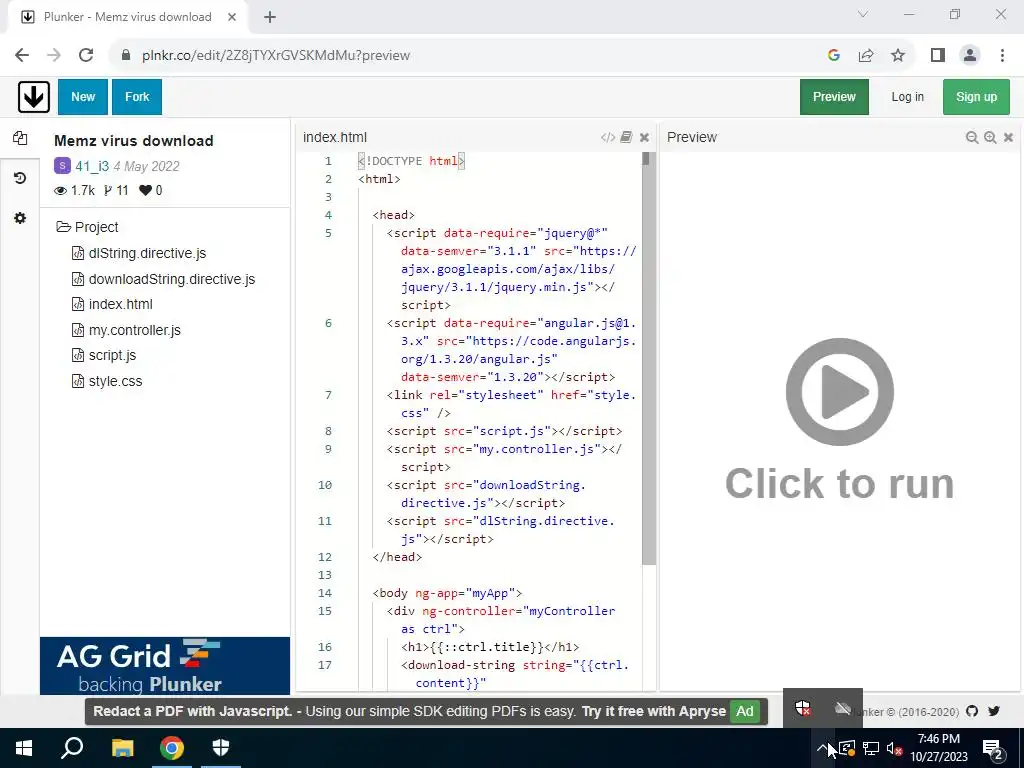1024x768 pixels.
Task: Open the settings gear in sidebar
Action: (x=20, y=218)
